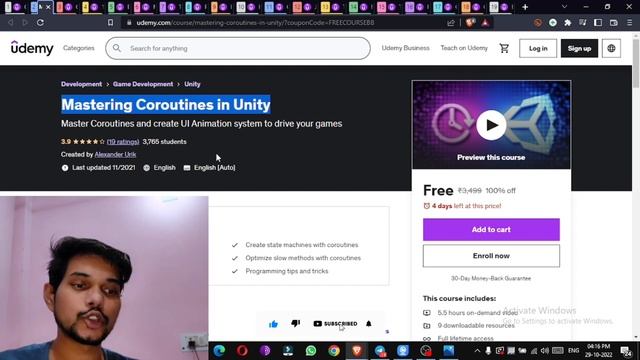
Task: Click the Sign up button
Action: pyautogui.click(x=579, y=48)
